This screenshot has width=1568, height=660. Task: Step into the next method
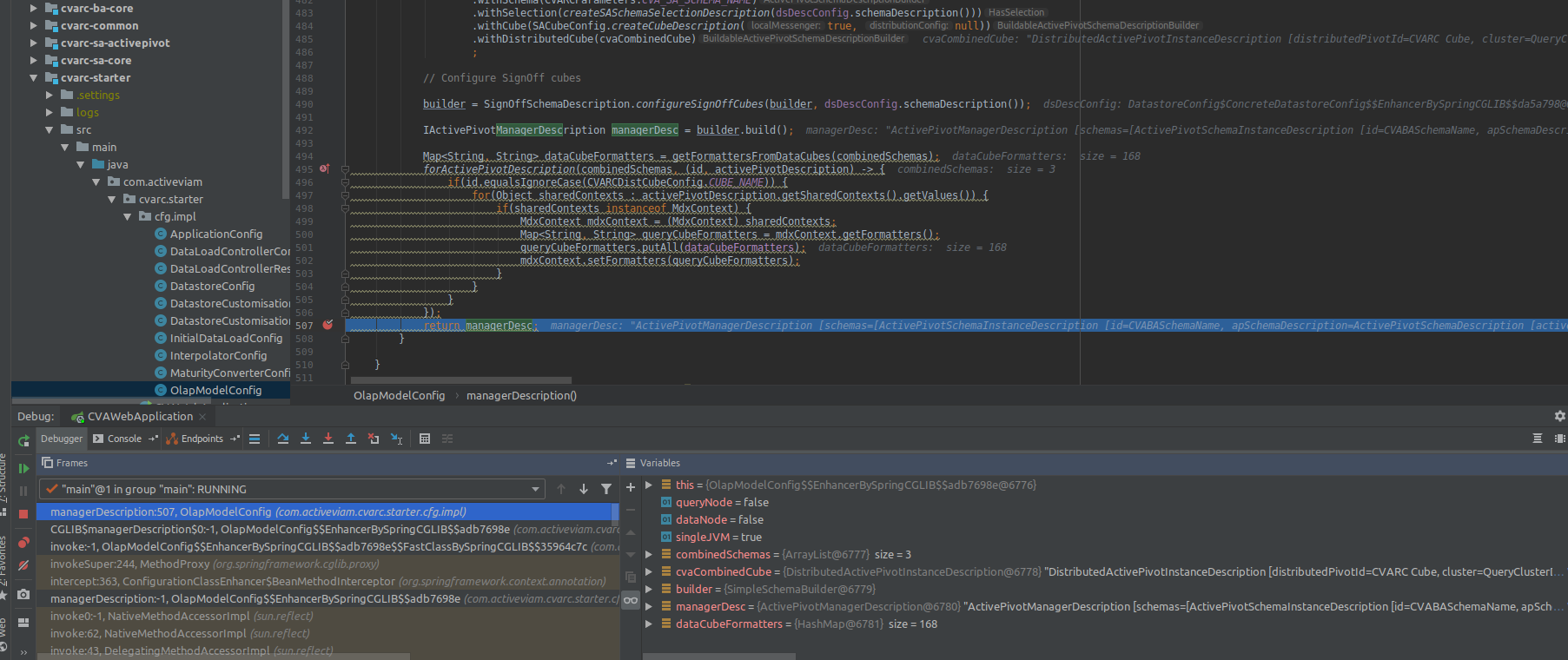tap(306, 439)
